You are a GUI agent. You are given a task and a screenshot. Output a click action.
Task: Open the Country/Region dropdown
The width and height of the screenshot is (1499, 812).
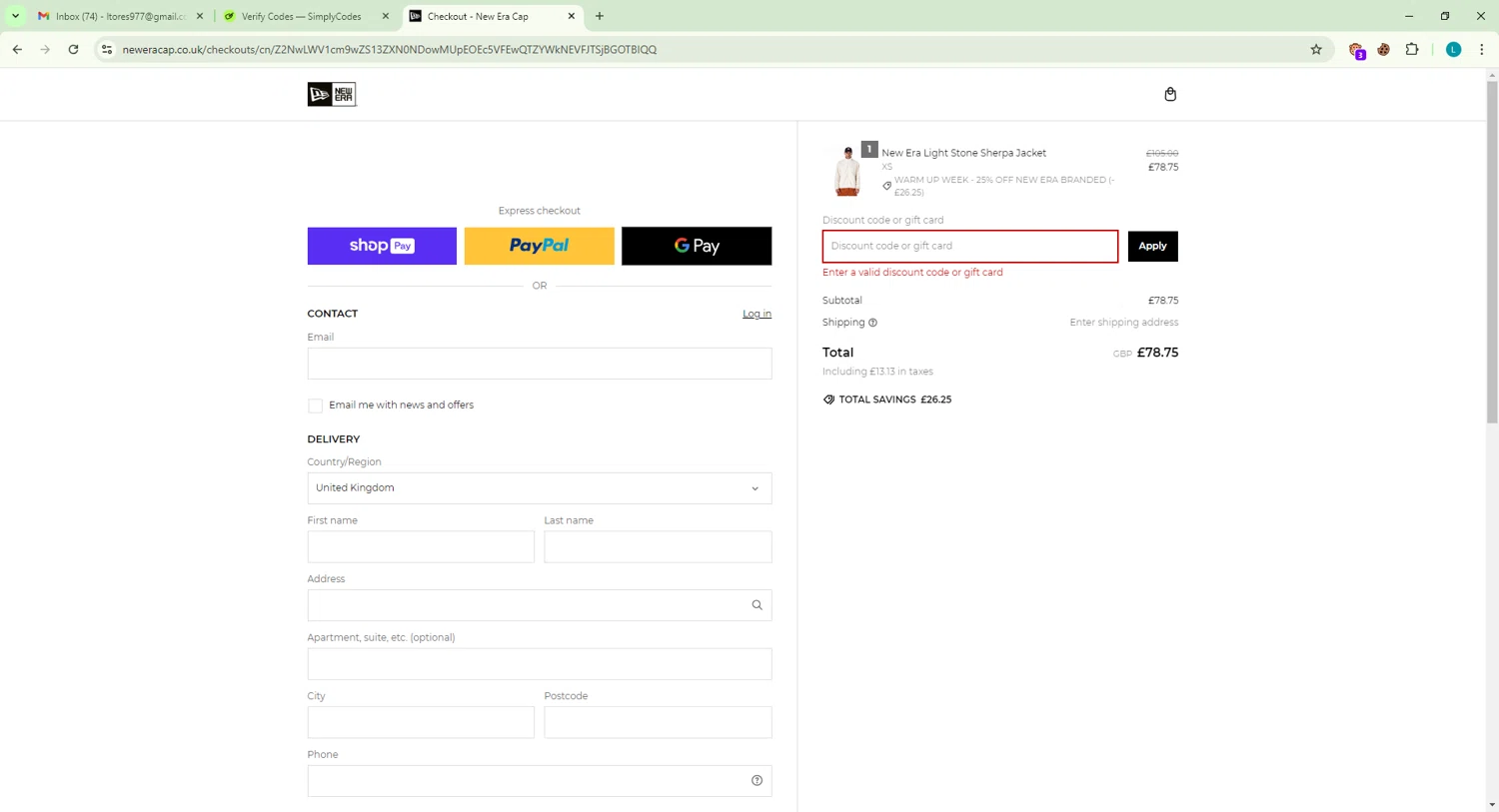coord(540,488)
